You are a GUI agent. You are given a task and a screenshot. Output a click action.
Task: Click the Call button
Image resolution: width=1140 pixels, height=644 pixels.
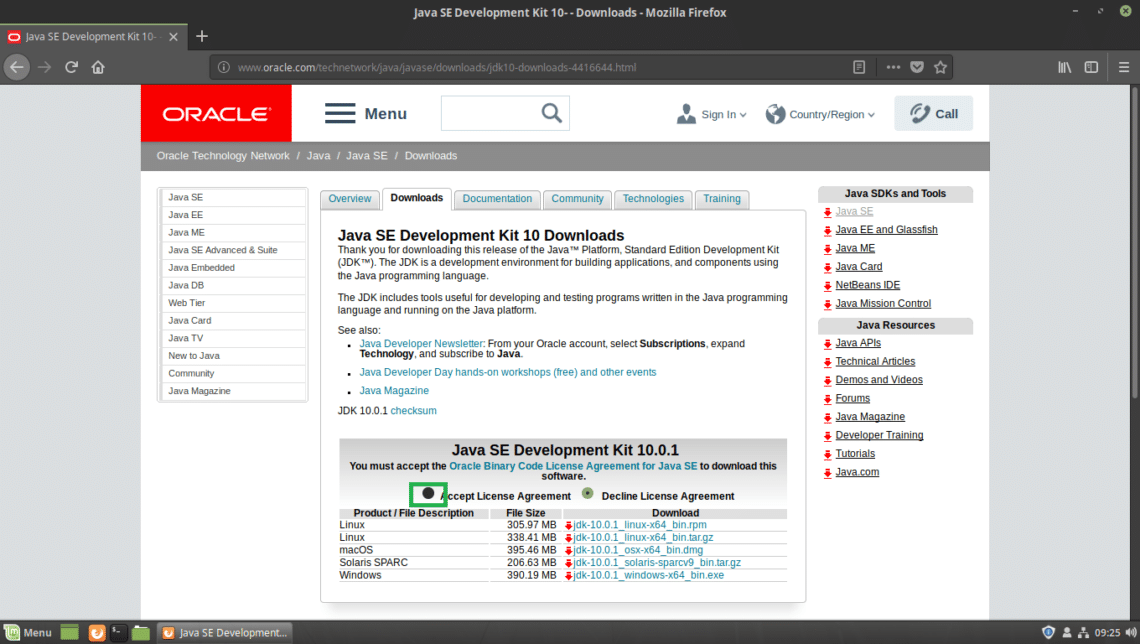[x=934, y=113]
